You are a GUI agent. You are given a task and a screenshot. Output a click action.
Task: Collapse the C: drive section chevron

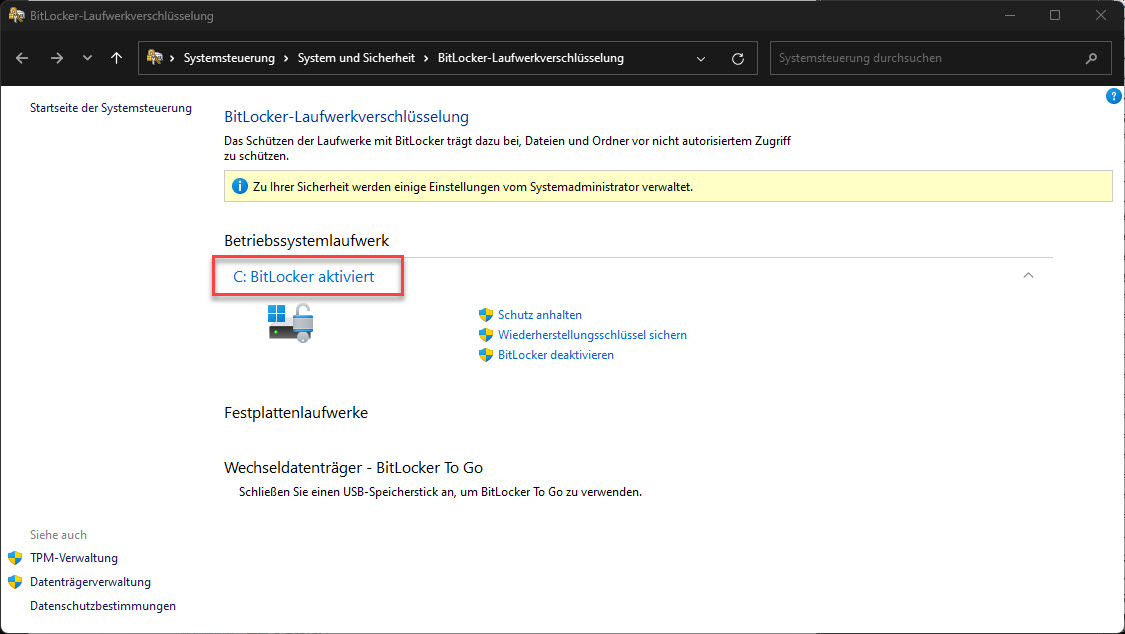(1028, 276)
